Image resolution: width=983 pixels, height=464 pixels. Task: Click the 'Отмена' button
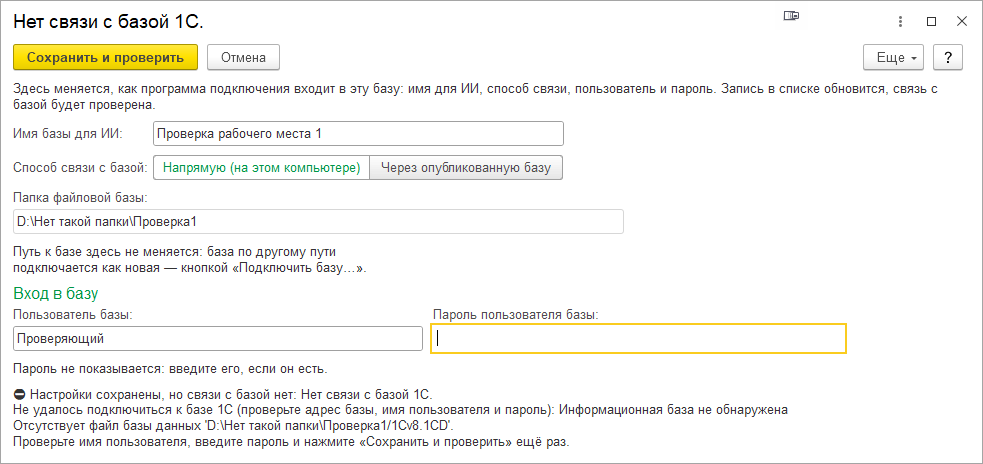[x=243, y=57]
